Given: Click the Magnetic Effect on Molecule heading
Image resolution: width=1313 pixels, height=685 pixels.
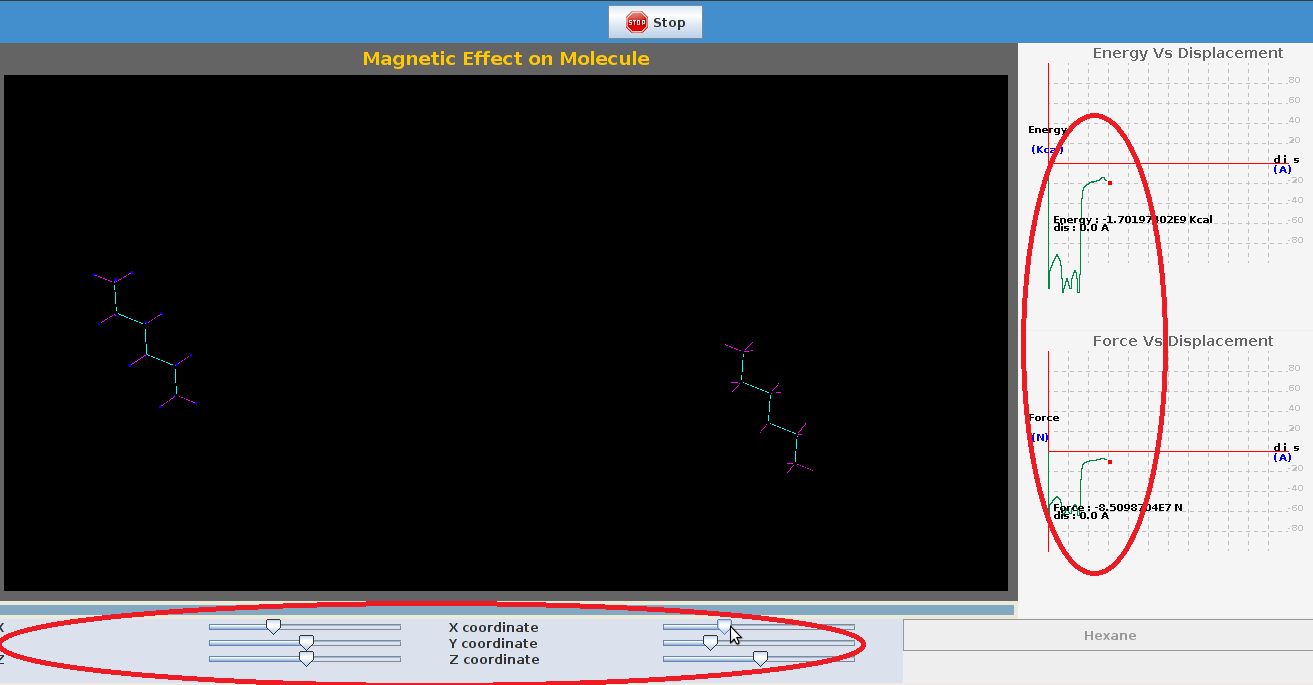Looking at the screenshot, I should (506, 59).
